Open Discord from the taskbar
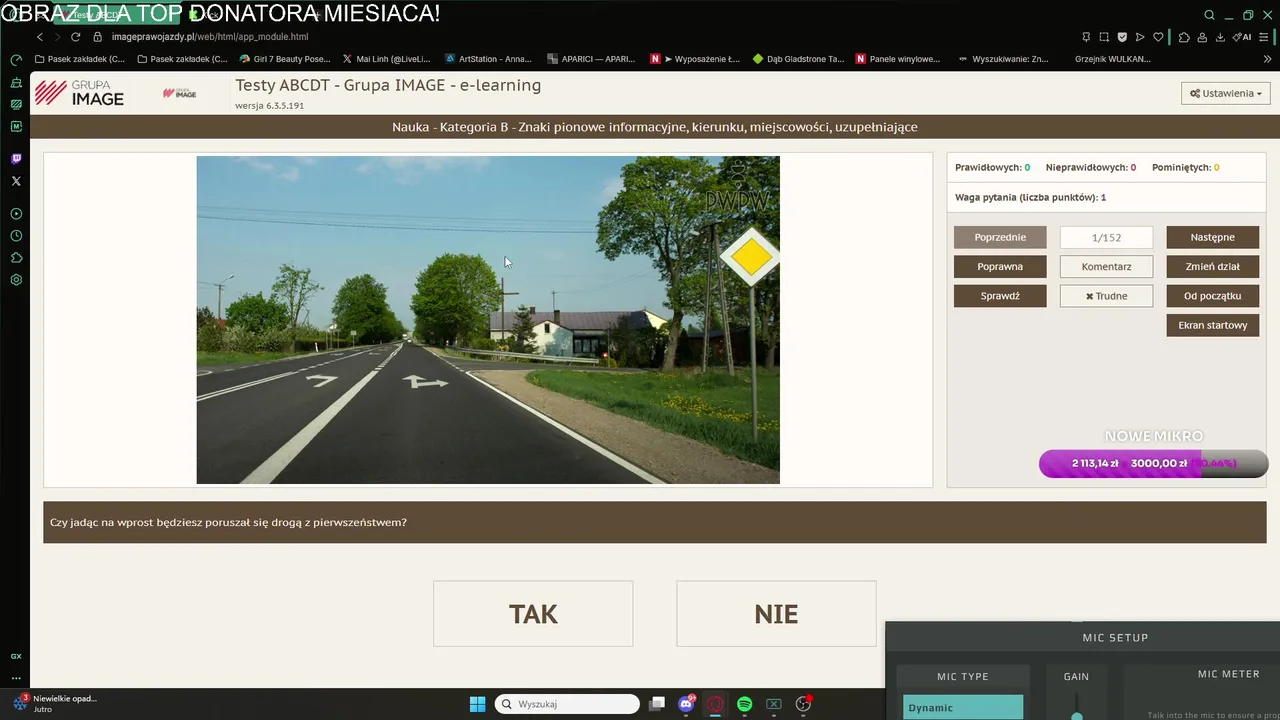The height and width of the screenshot is (720, 1280). point(686,704)
